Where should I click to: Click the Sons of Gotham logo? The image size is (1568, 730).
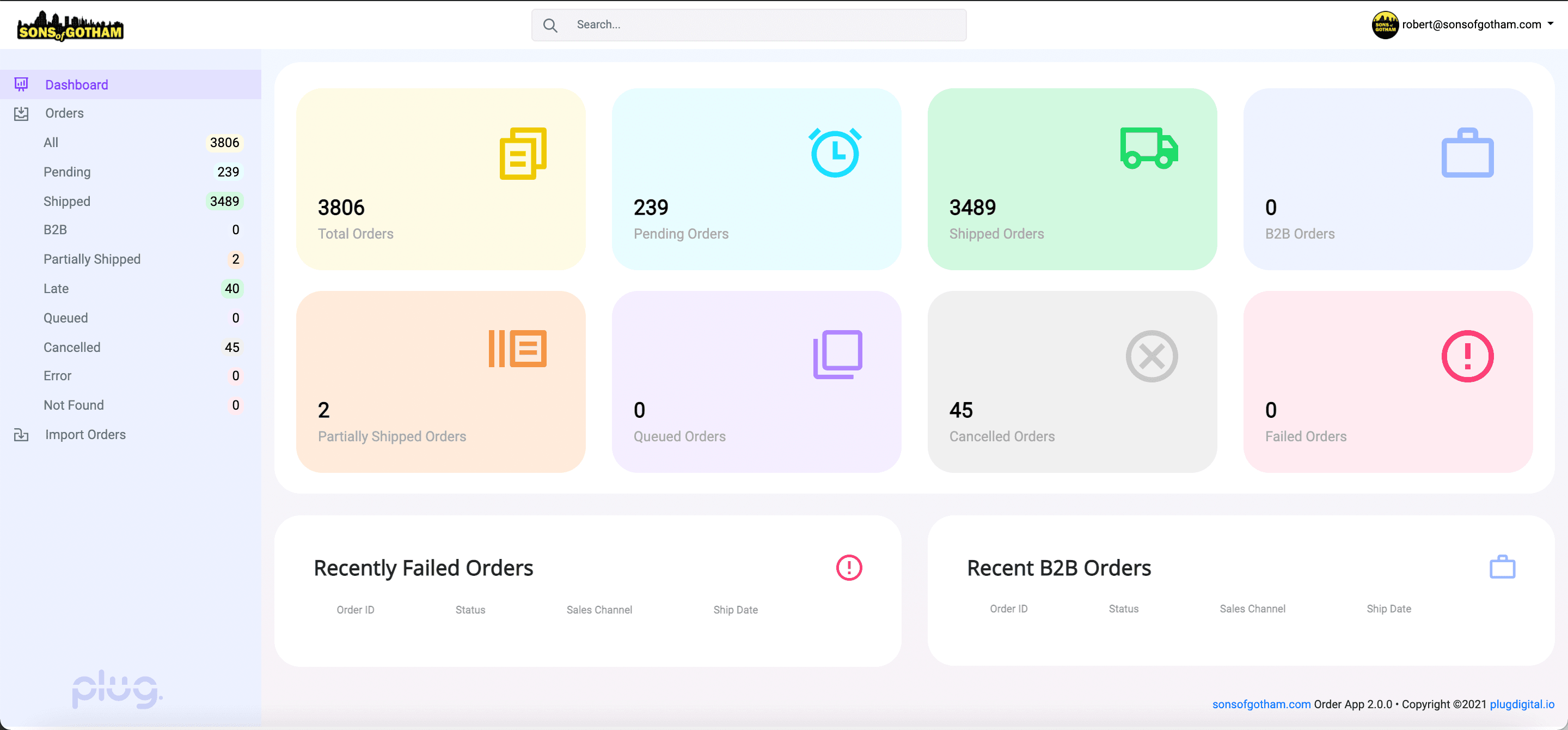pyautogui.click(x=70, y=26)
